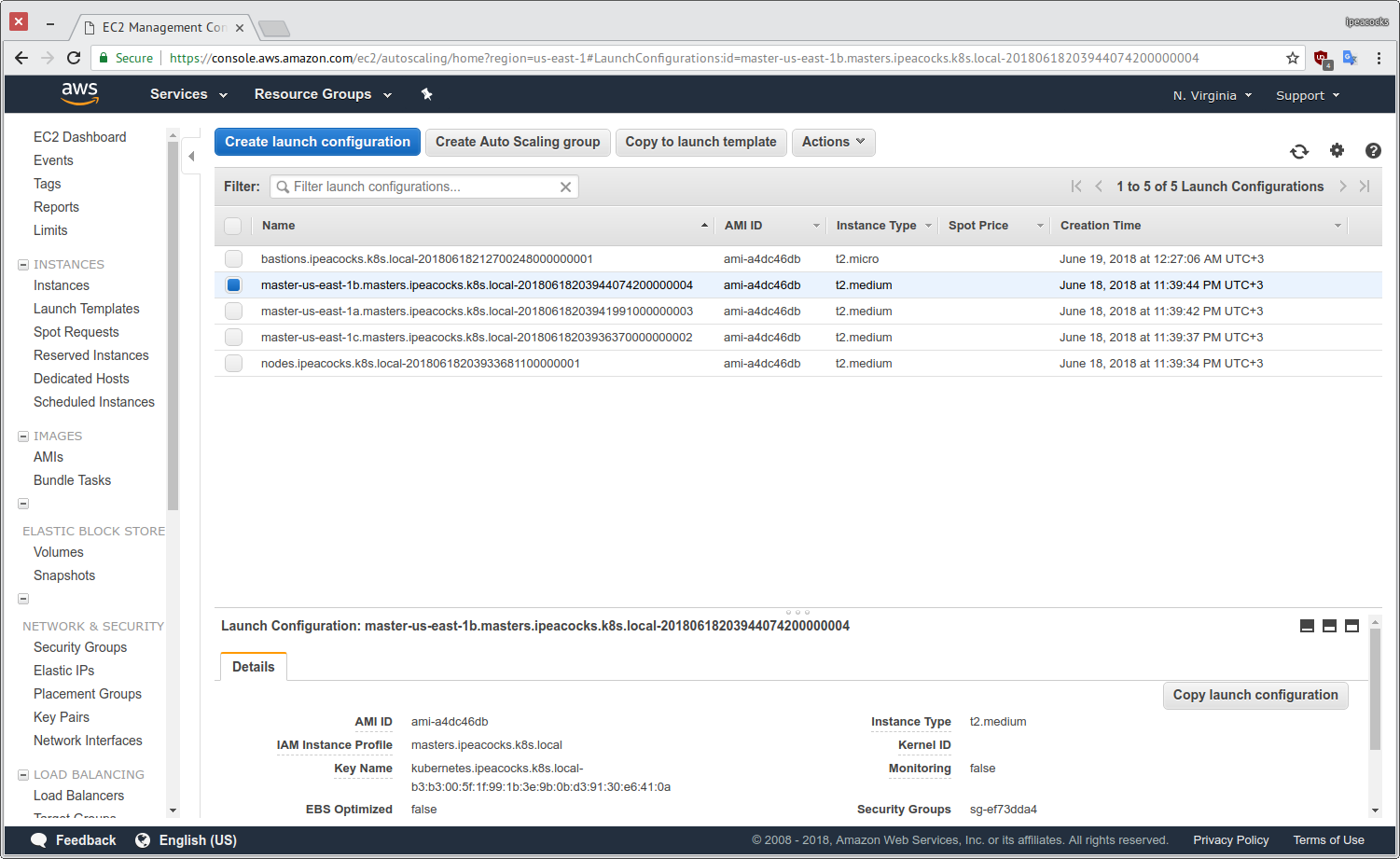Sort by the Name column header
The height and width of the screenshot is (859, 1400).
tap(279, 226)
